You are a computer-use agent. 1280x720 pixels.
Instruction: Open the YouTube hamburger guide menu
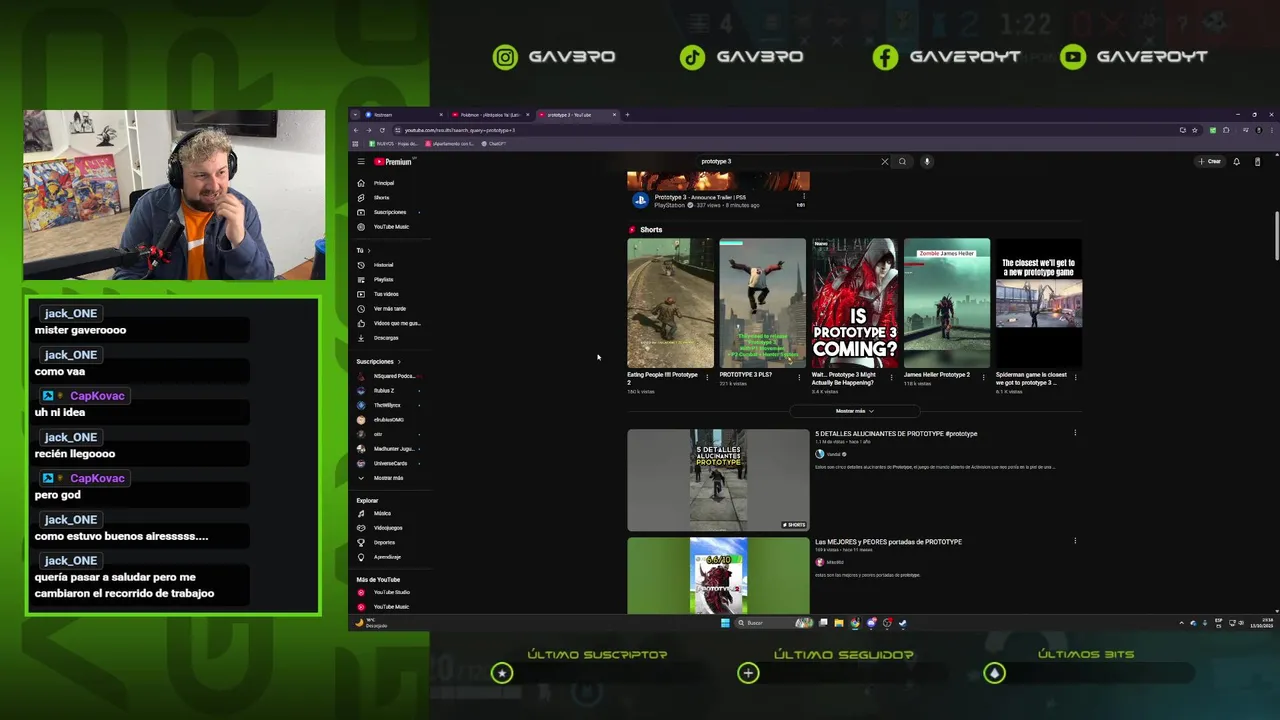pos(361,161)
